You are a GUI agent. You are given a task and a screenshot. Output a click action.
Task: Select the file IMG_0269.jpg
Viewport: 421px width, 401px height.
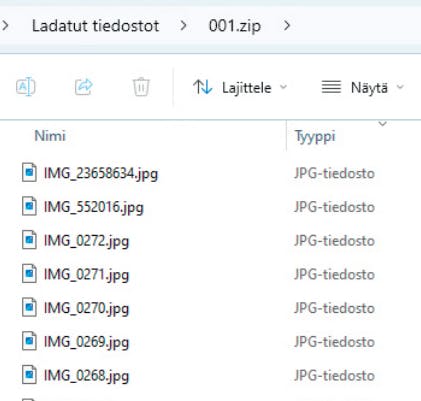(x=86, y=342)
